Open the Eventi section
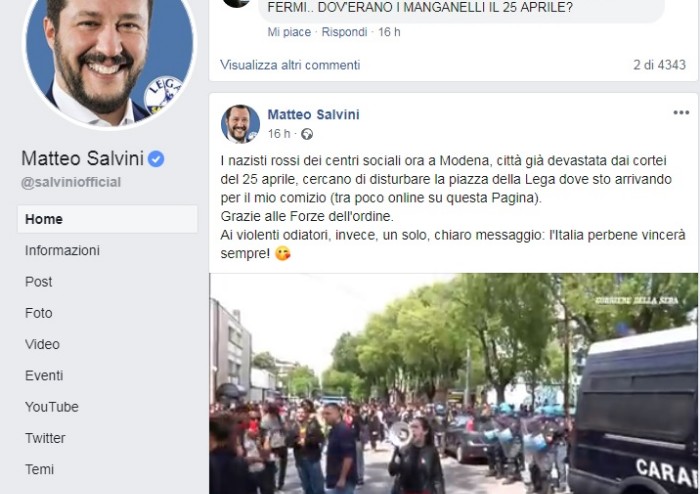Screen dimensions: 700x494 click(x=44, y=375)
